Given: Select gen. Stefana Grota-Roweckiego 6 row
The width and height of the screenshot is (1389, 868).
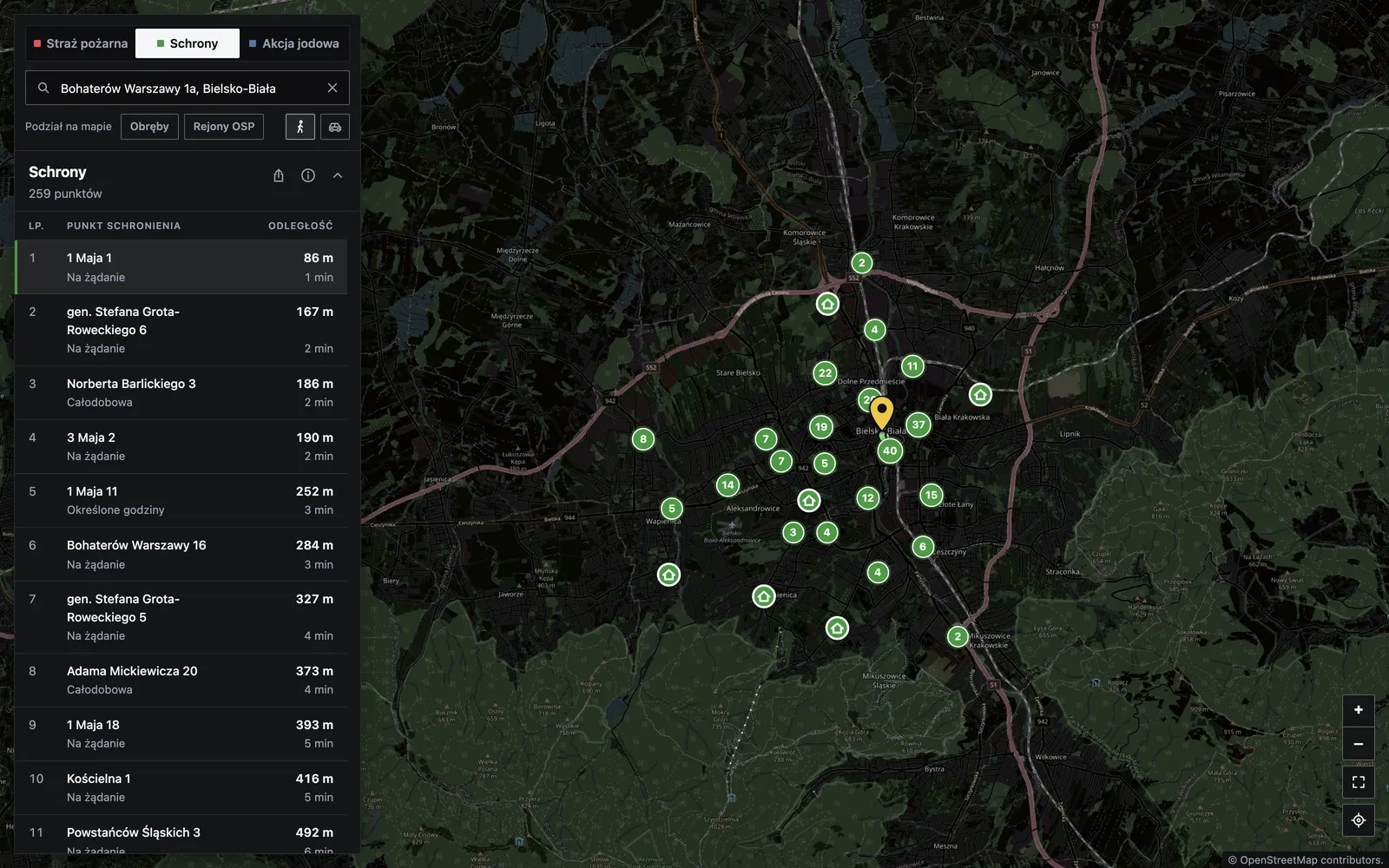Looking at the screenshot, I should (181, 330).
